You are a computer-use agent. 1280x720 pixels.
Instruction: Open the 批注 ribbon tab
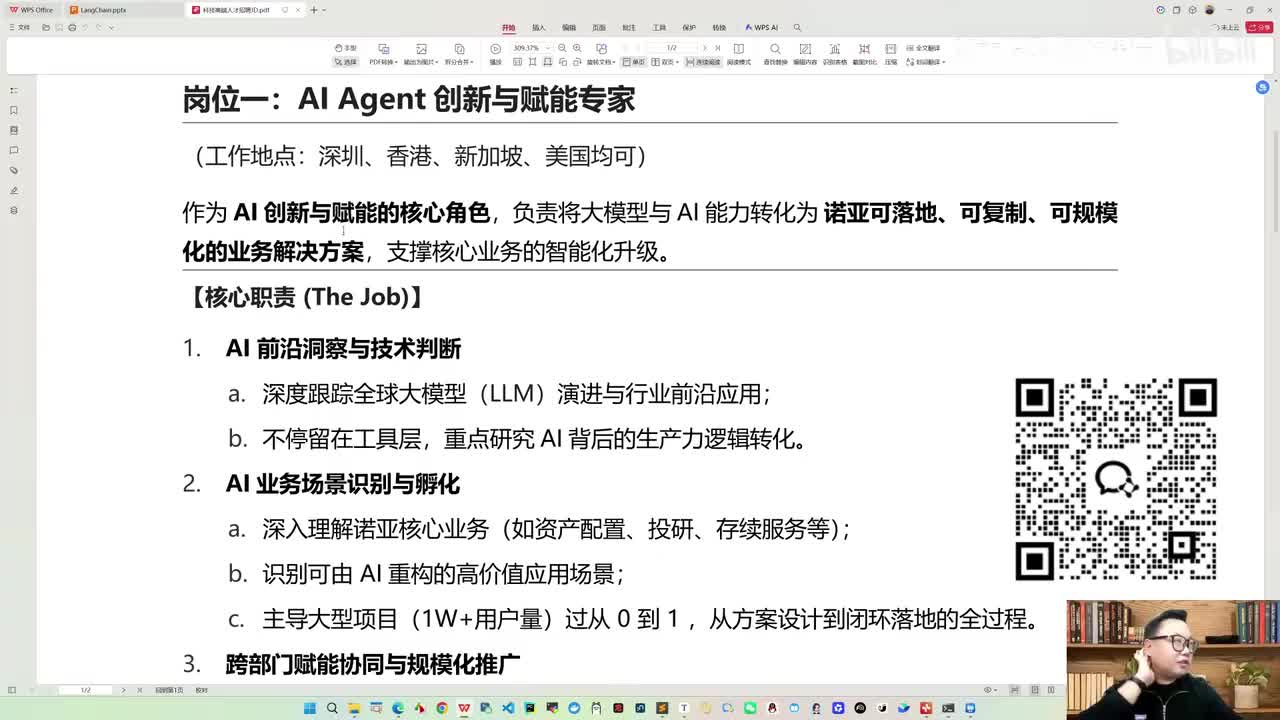click(x=629, y=28)
